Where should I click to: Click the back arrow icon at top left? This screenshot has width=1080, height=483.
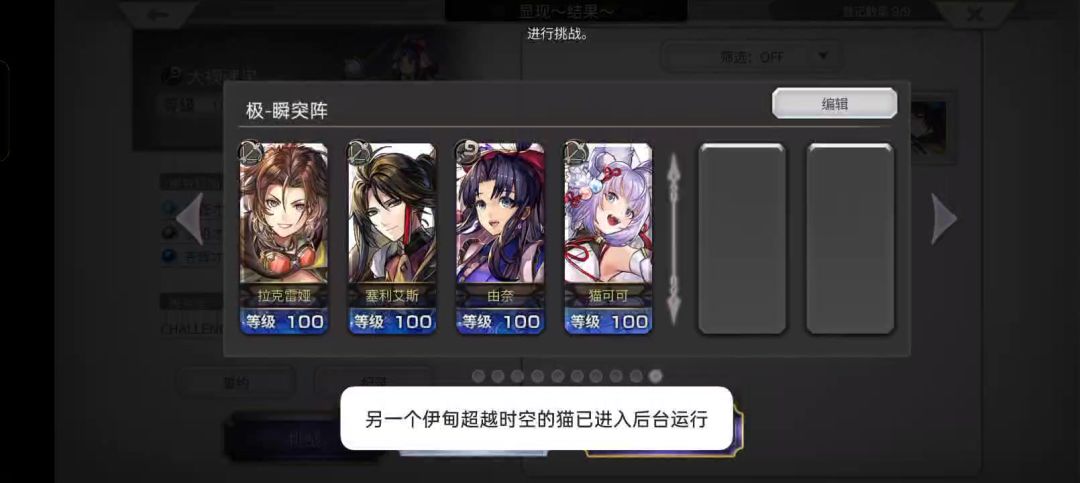click(158, 14)
